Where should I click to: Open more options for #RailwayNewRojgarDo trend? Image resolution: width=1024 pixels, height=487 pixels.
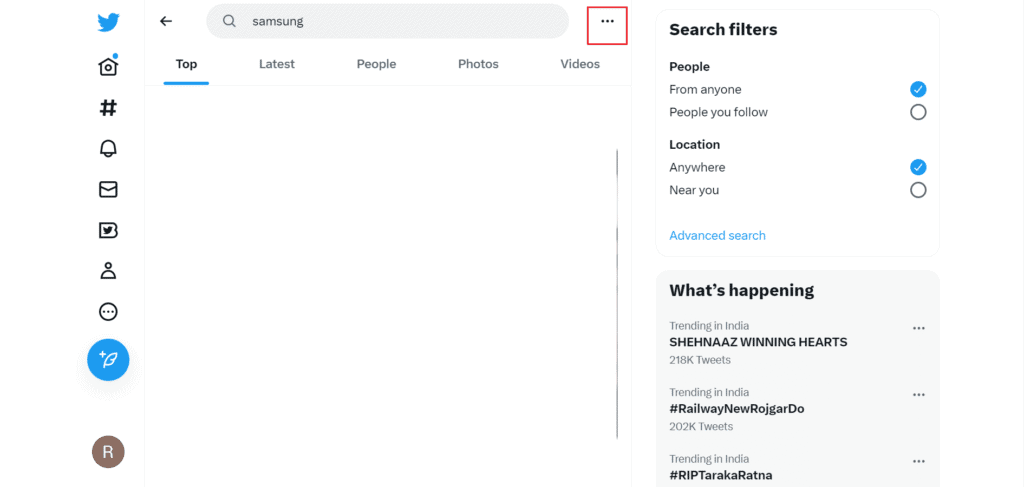coord(919,395)
